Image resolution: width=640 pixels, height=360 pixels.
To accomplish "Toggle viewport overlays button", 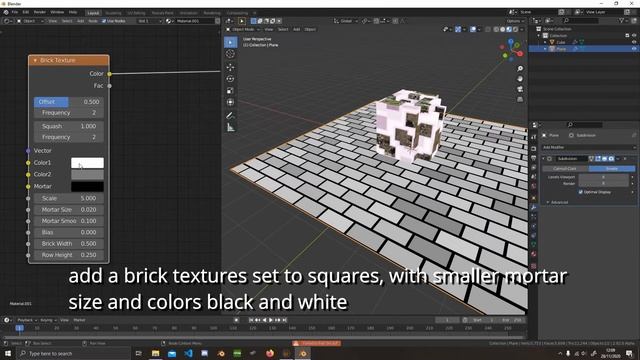I will point(473,29).
